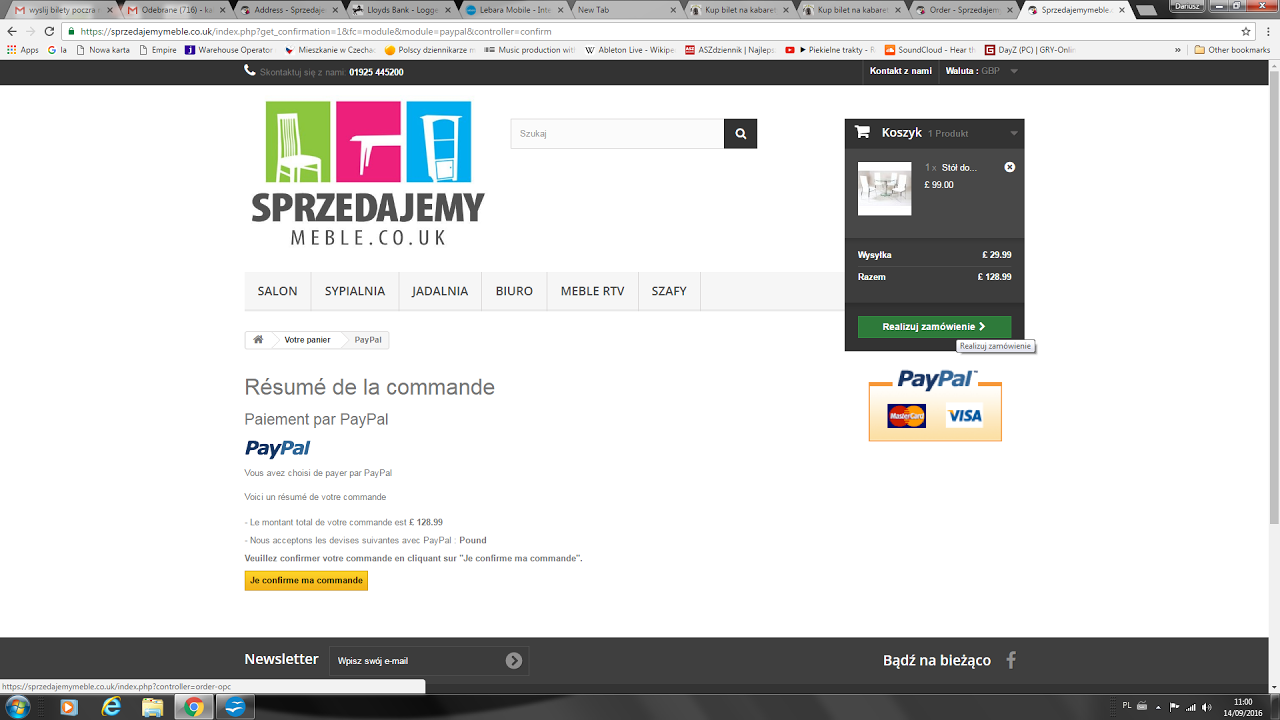Click in the Szukaj search field
1280x720 pixels.
click(617, 134)
